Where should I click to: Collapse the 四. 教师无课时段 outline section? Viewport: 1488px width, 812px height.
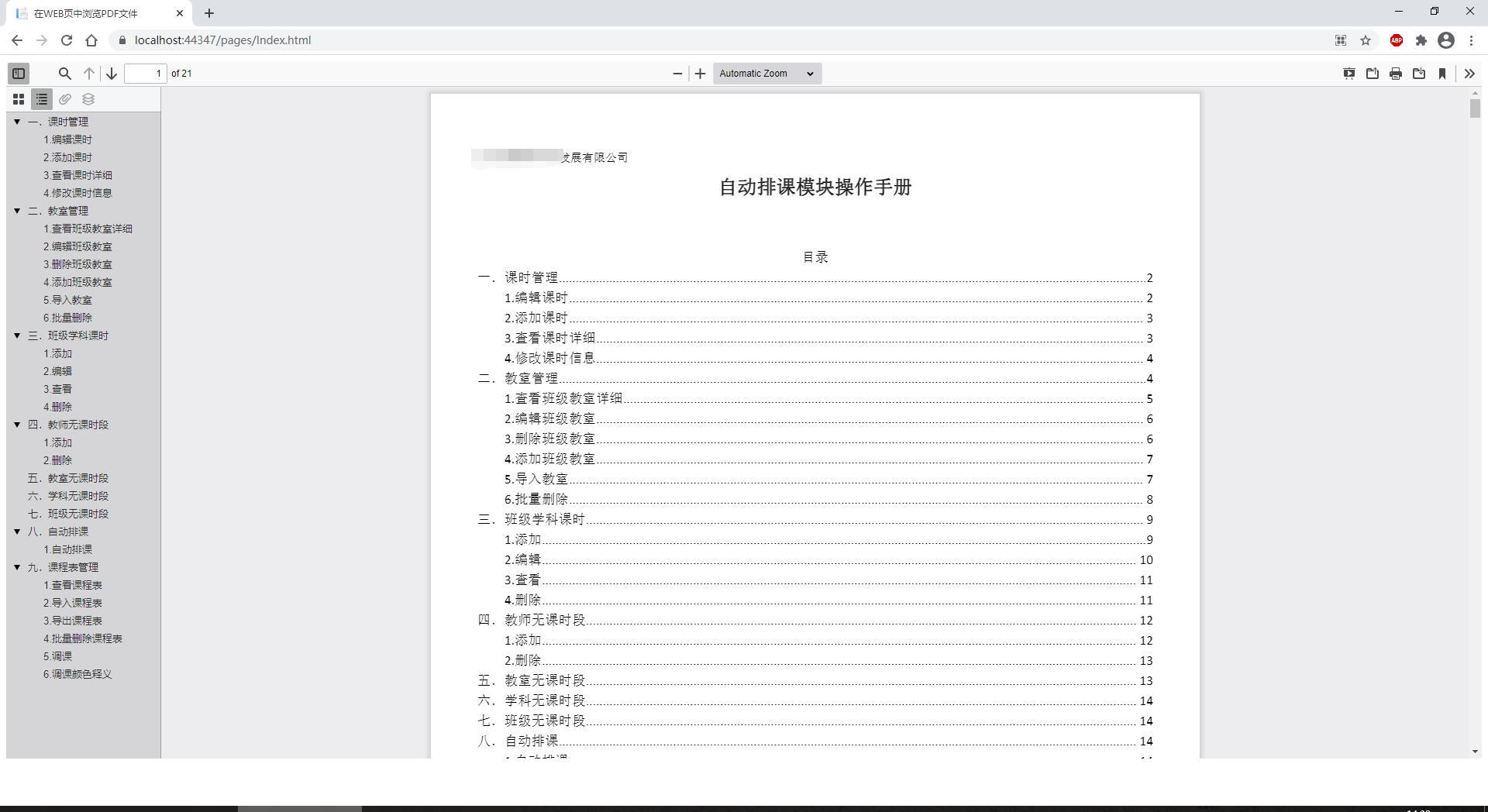(x=17, y=425)
